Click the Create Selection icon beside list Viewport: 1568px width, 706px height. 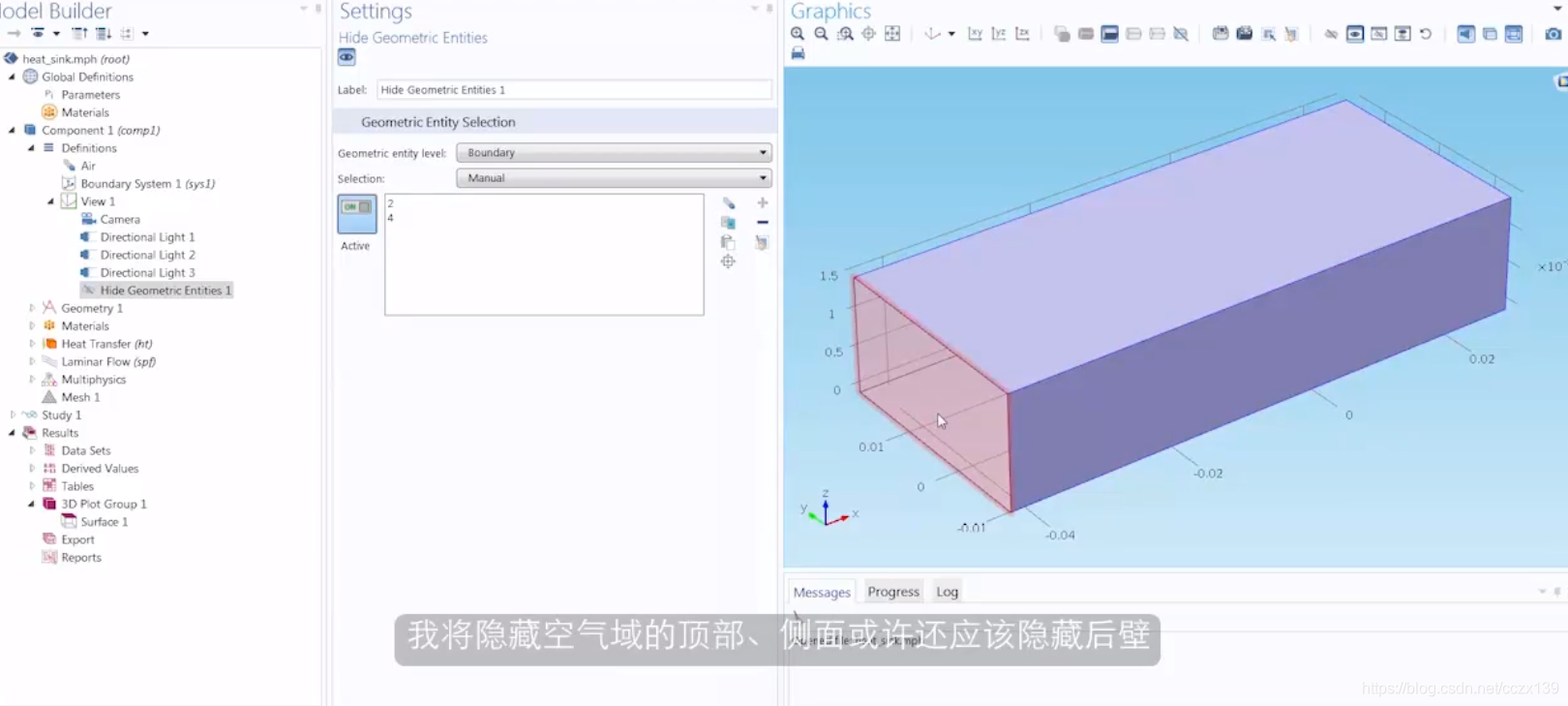728,202
